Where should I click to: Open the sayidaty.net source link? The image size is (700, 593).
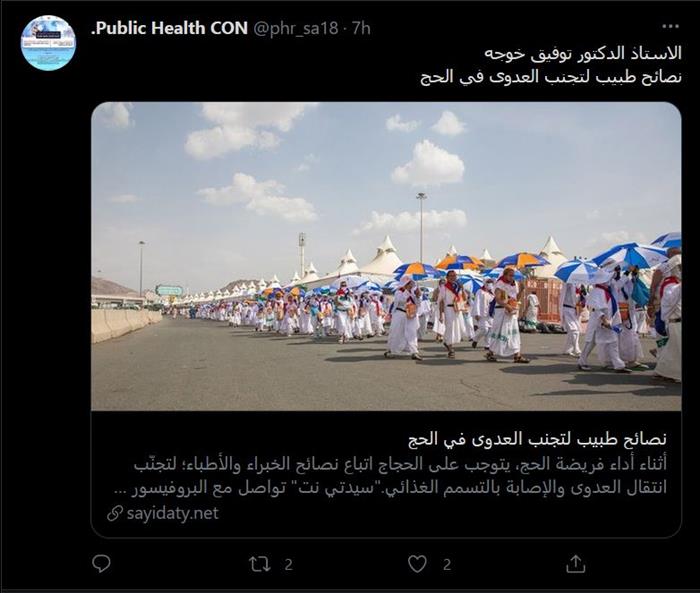point(172,514)
